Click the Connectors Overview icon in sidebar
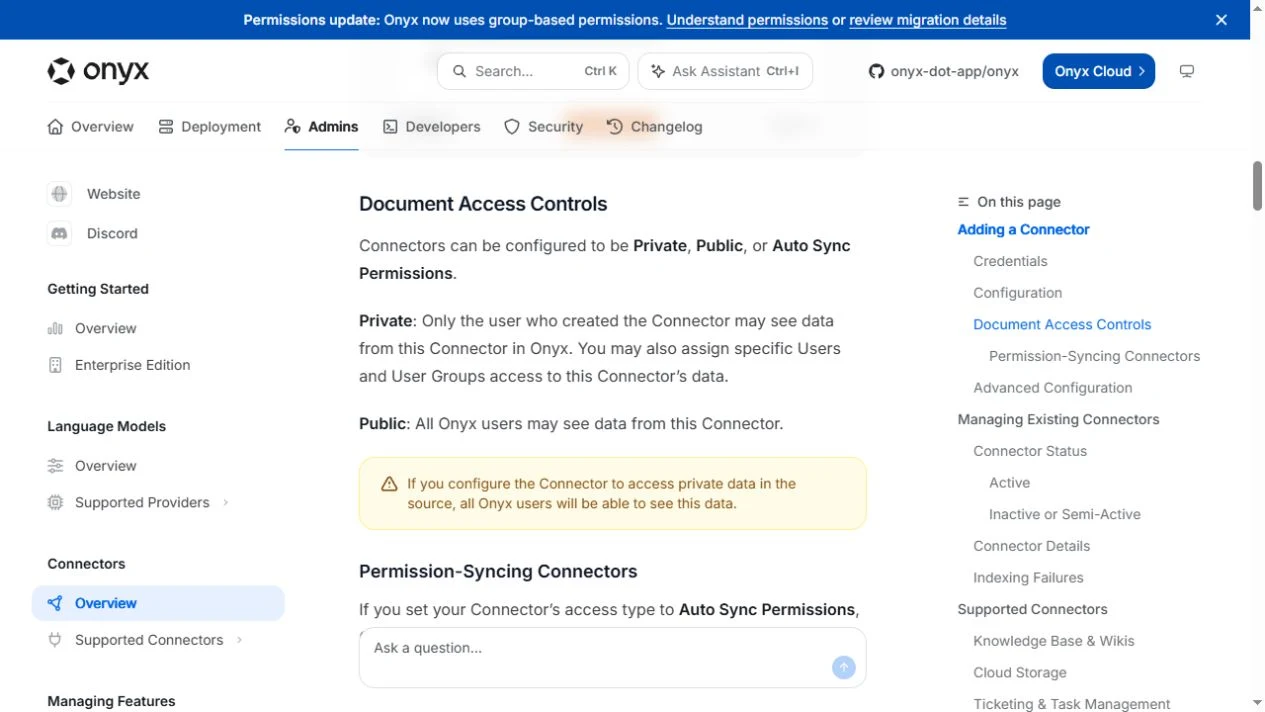The height and width of the screenshot is (712, 1265). click(x=55, y=603)
